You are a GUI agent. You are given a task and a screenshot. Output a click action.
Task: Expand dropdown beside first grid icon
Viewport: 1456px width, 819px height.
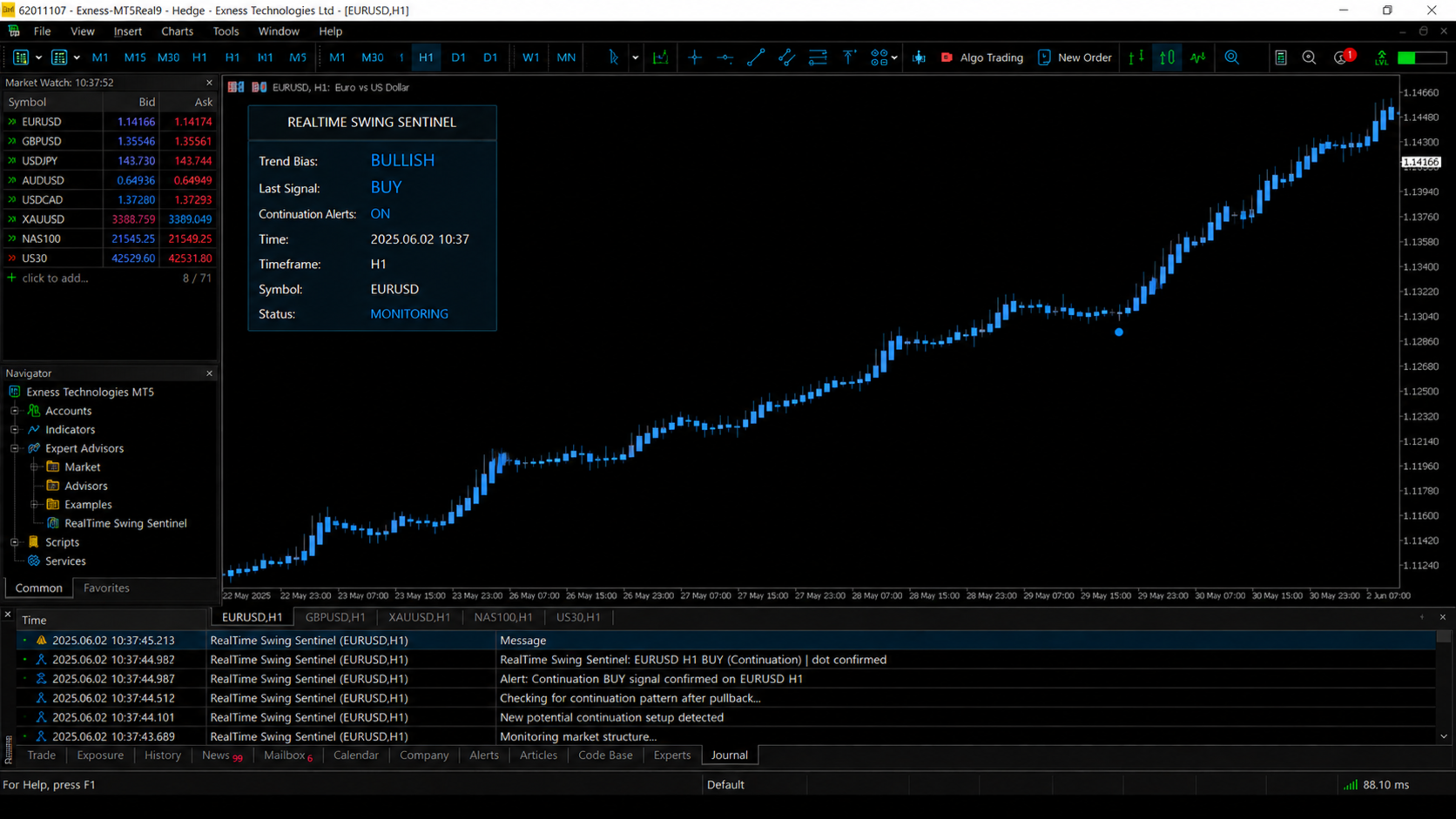(38, 57)
